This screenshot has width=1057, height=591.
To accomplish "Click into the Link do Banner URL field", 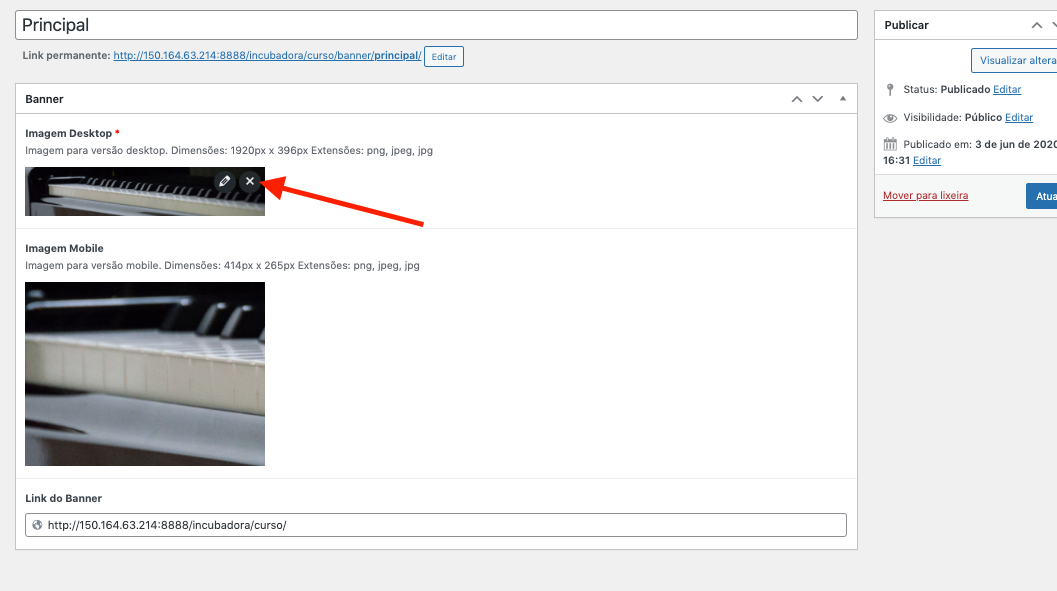I will 440,525.
